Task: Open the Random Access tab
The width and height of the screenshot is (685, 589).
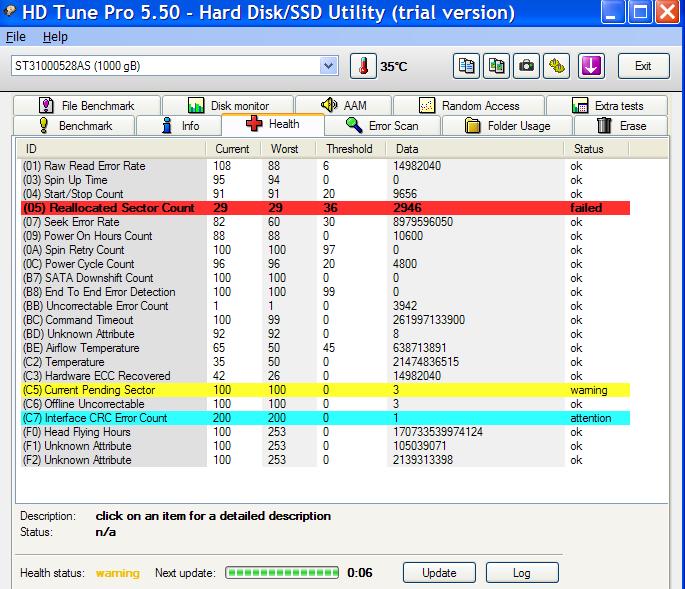Action: (x=469, y=105)
